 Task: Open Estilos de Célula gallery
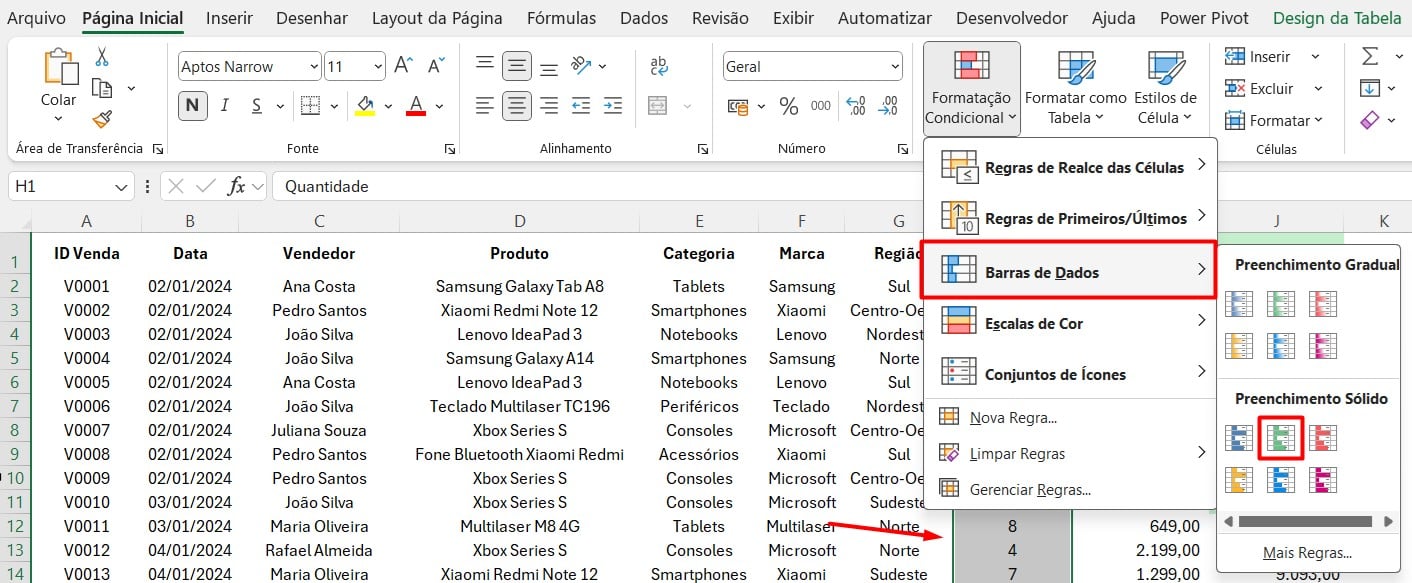[x=1166, y=88]
